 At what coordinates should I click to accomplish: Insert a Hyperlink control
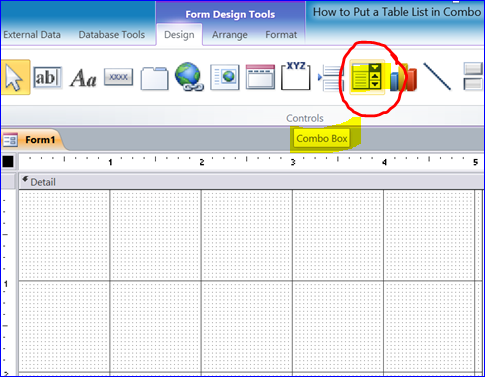(189, 77)
